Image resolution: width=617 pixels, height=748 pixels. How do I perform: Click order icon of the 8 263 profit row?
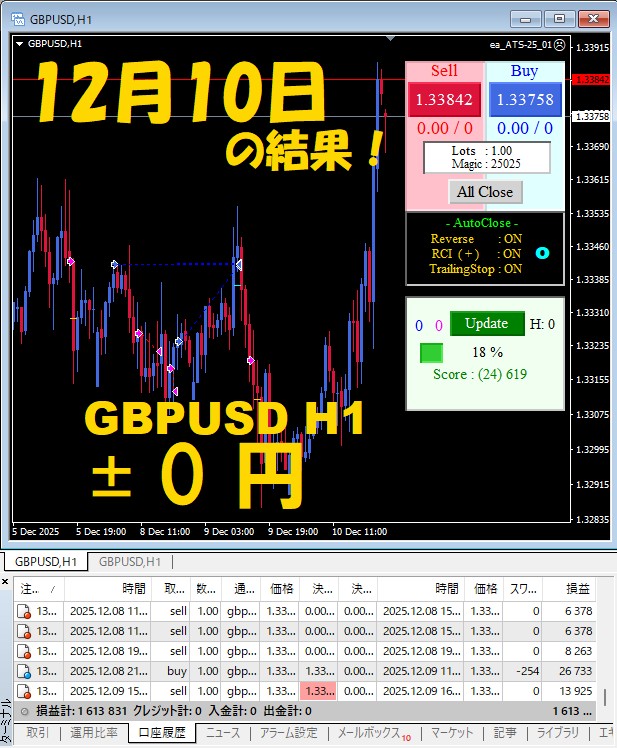(24, 652)
